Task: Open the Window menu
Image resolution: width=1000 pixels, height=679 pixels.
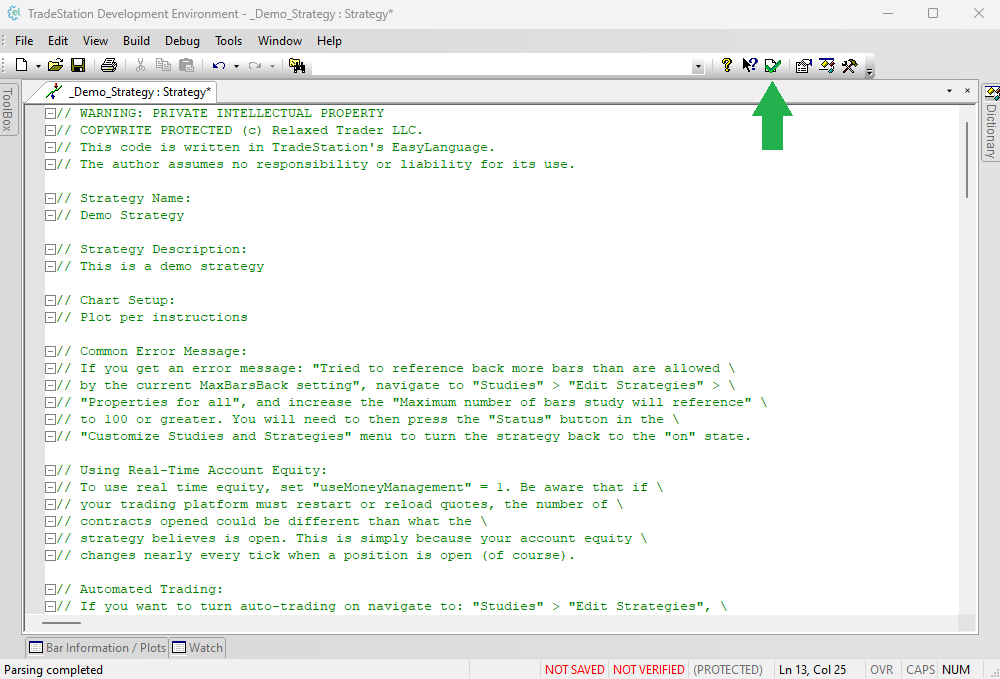Action: tap(280, 41)
